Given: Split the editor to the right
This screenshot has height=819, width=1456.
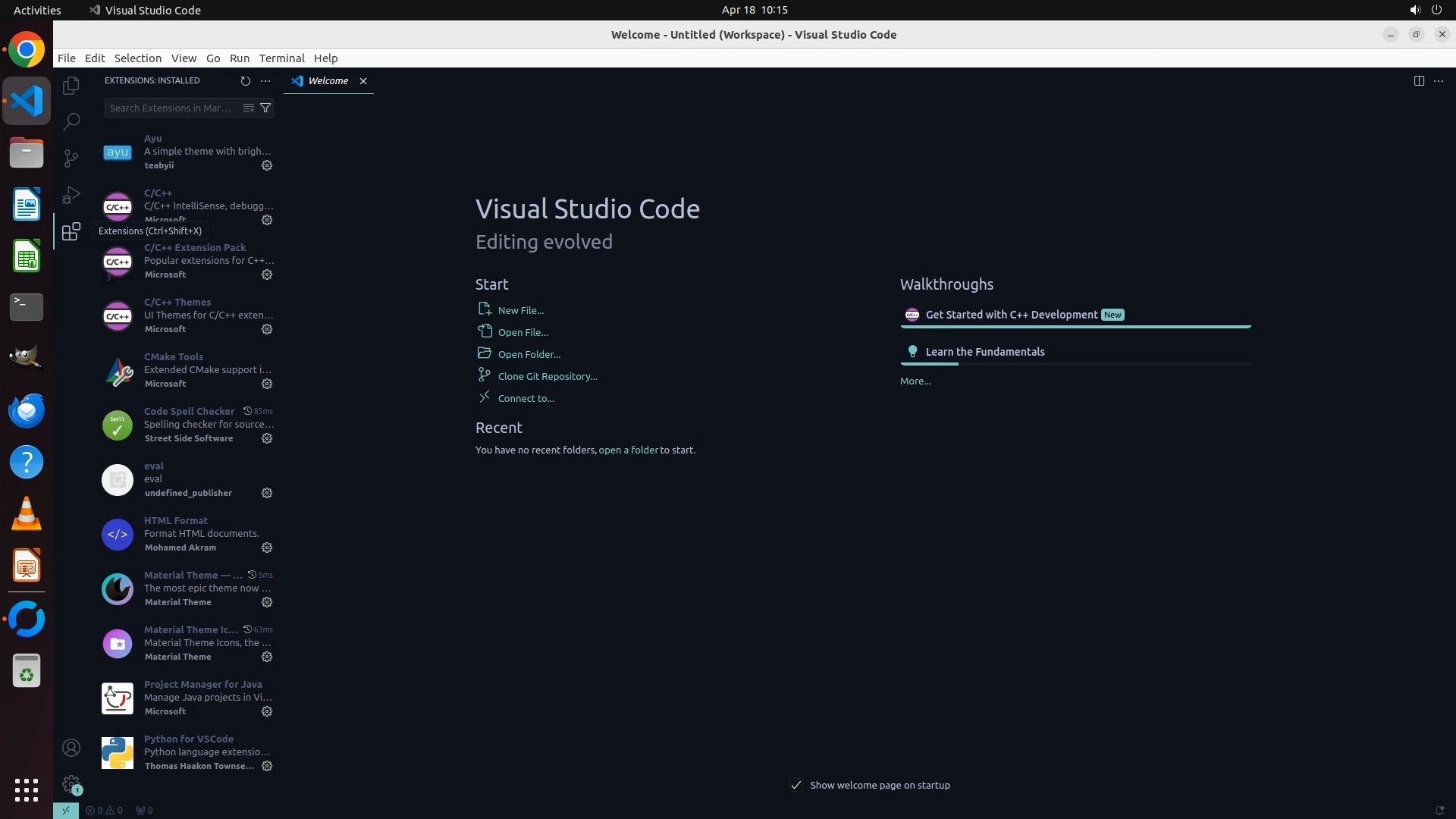Looking at the screenshot, I should click(1418, 80).
